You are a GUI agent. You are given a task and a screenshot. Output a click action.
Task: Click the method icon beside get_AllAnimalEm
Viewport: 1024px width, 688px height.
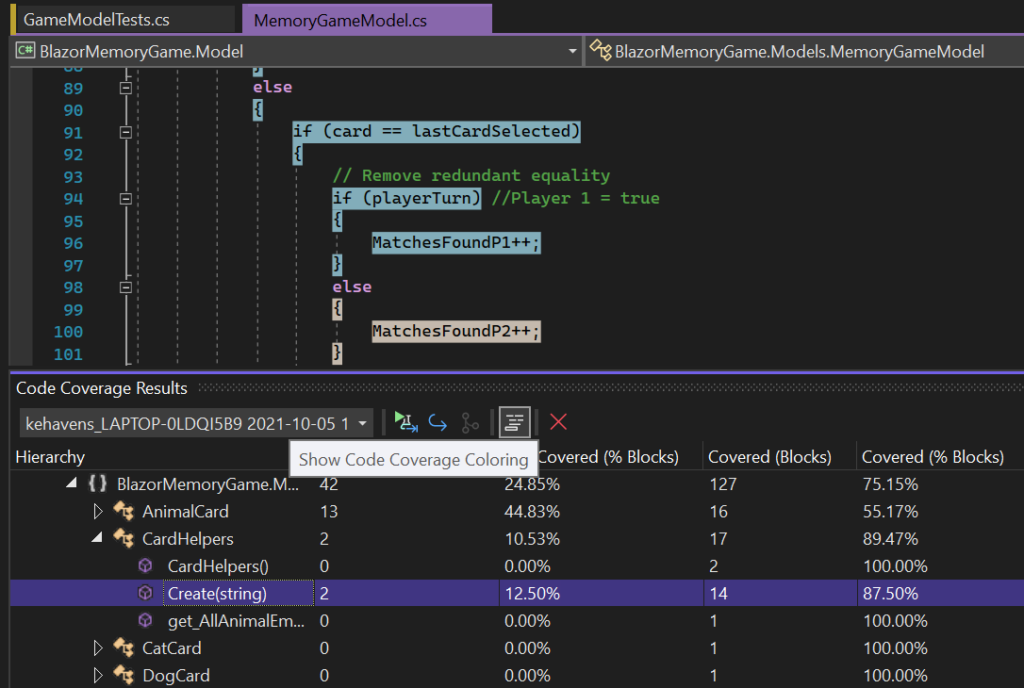(145, 621)
